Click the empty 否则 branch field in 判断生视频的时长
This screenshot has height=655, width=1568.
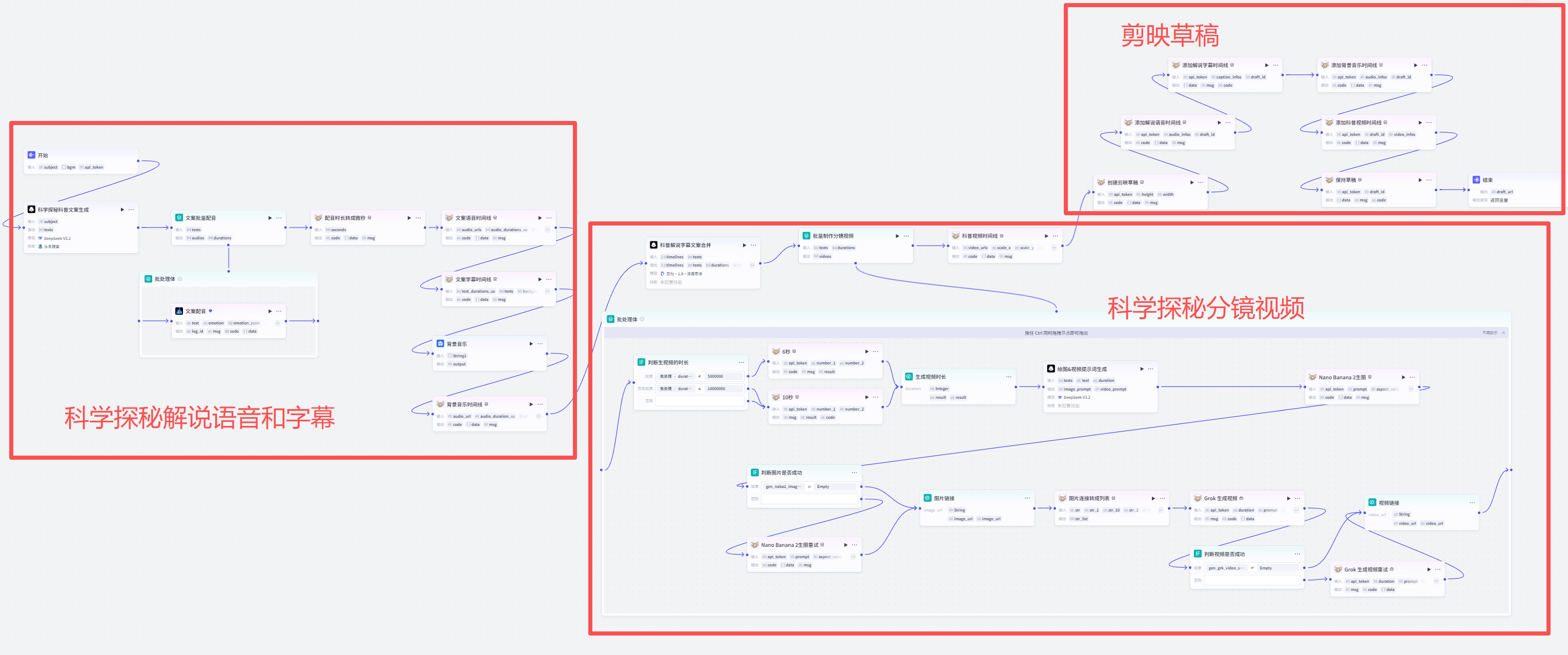[699, 401]
